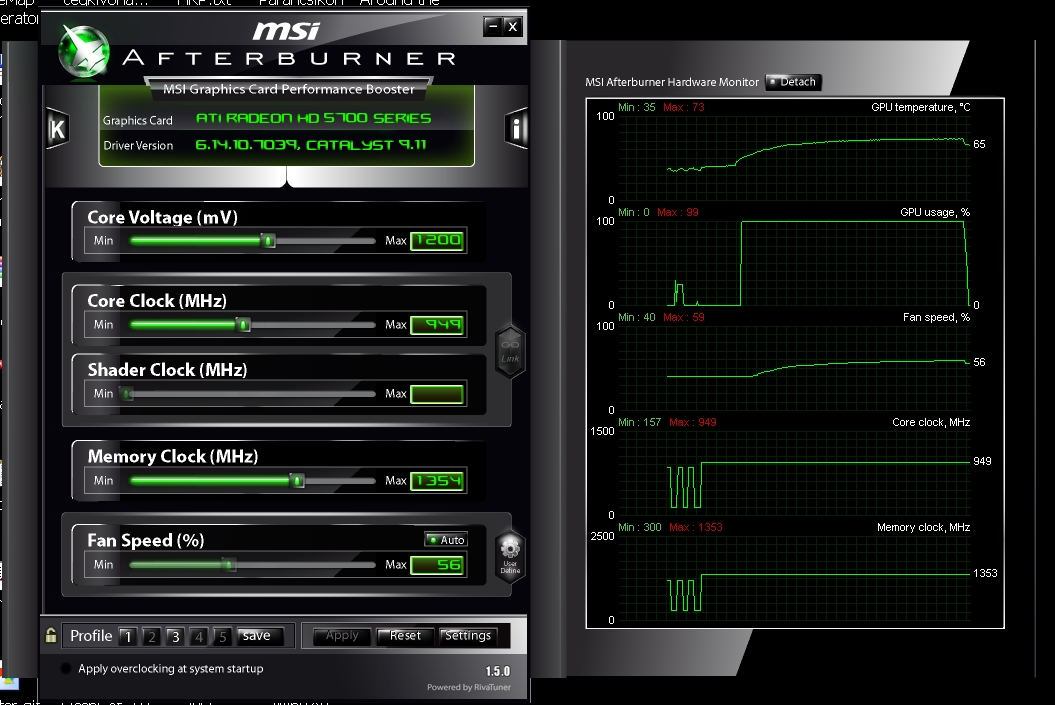Image resolution: width=1055 pixels, height=705 pixels.
Task: Click the profile lock icon
Action: (x=50, y=635)
